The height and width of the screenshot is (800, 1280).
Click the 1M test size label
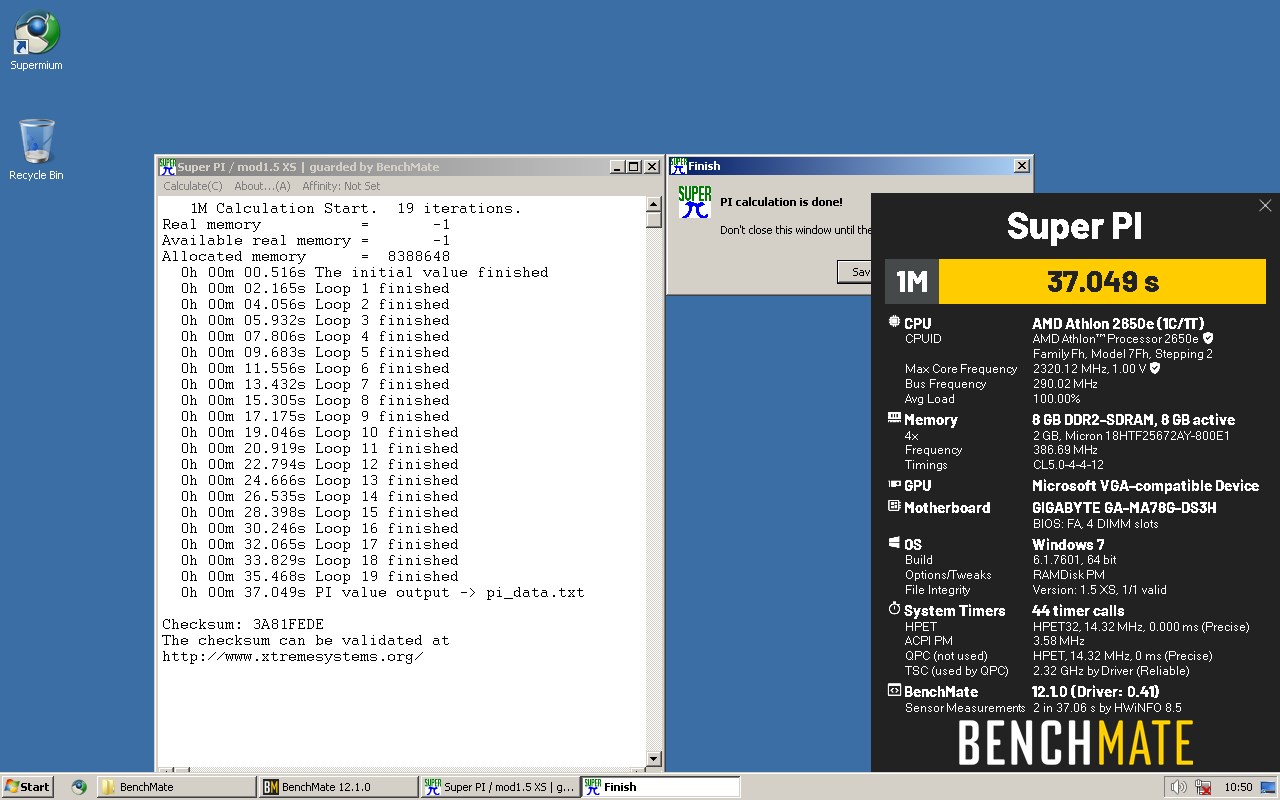click(x=912, y=281)
